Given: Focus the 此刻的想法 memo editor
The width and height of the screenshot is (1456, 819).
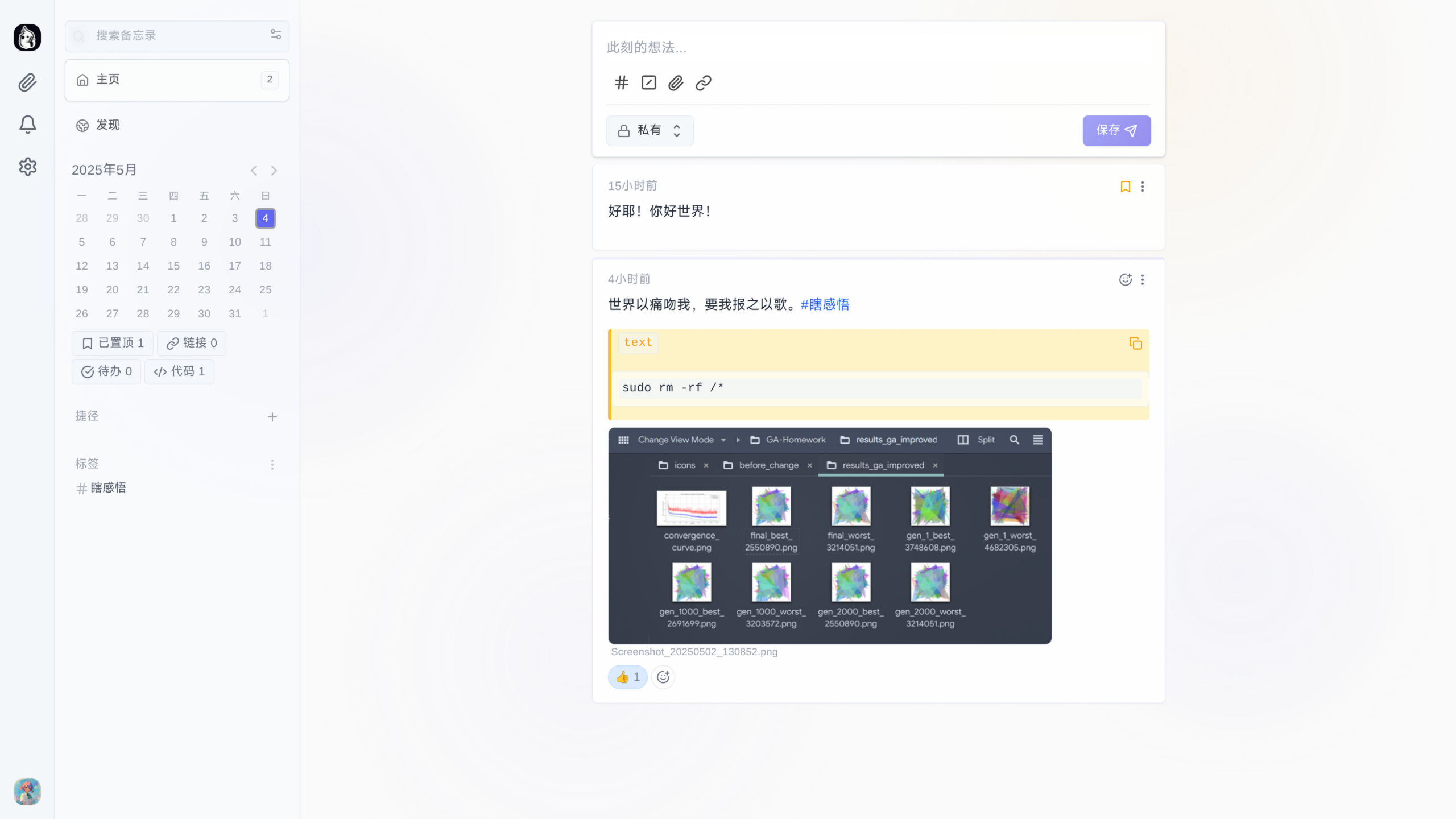Looking at the screenshot, I should [878, 48].
